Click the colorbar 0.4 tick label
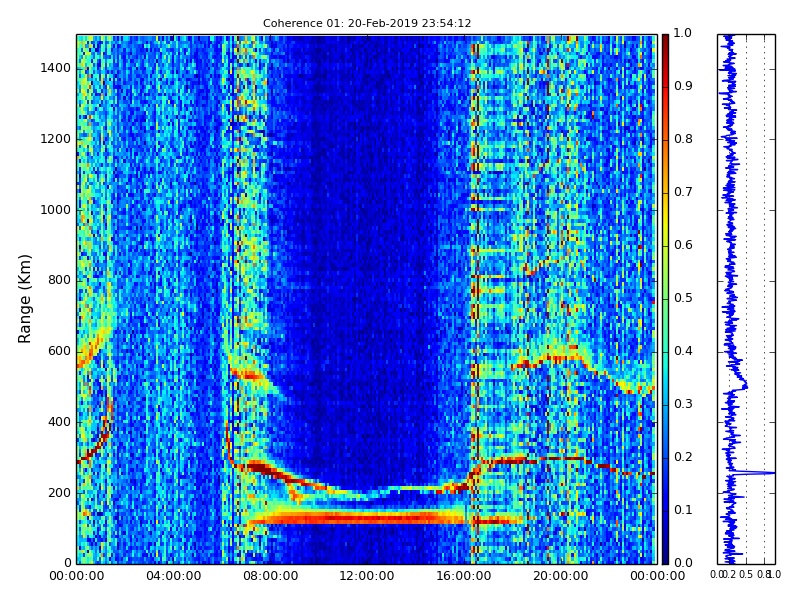This screenshot has height=600, width=800. tap(683, 352)
